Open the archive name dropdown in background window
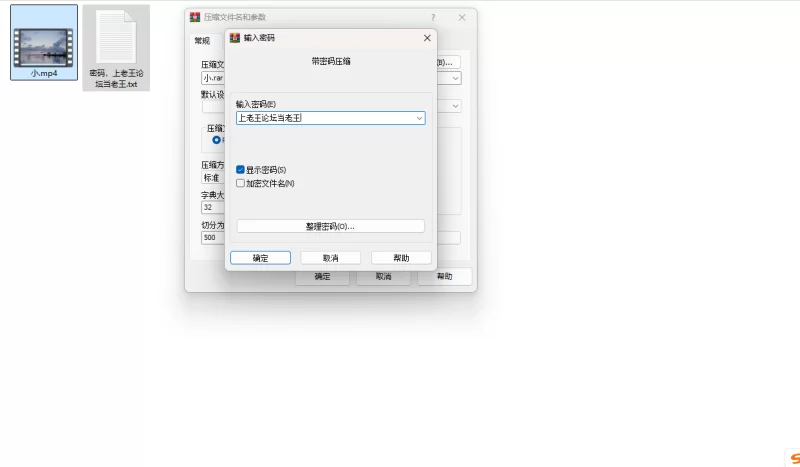 point(455,78)
